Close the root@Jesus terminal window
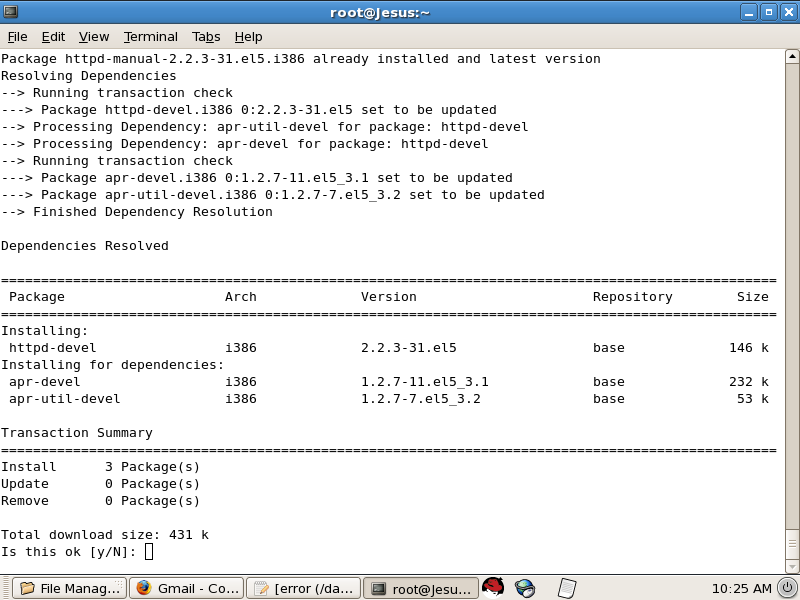 pos(789,12)
